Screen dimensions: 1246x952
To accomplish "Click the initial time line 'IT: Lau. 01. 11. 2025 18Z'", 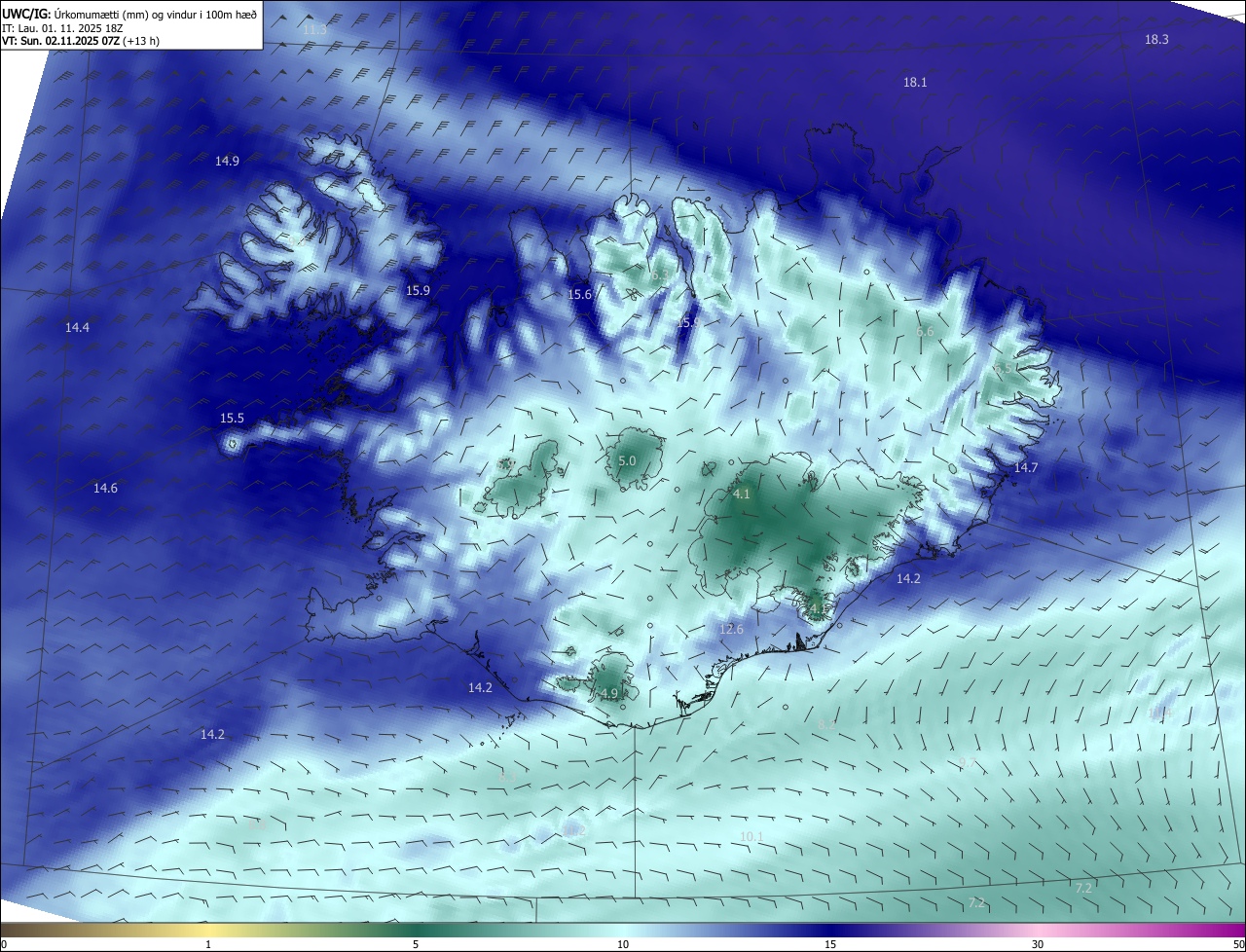I will click(62, 28).
